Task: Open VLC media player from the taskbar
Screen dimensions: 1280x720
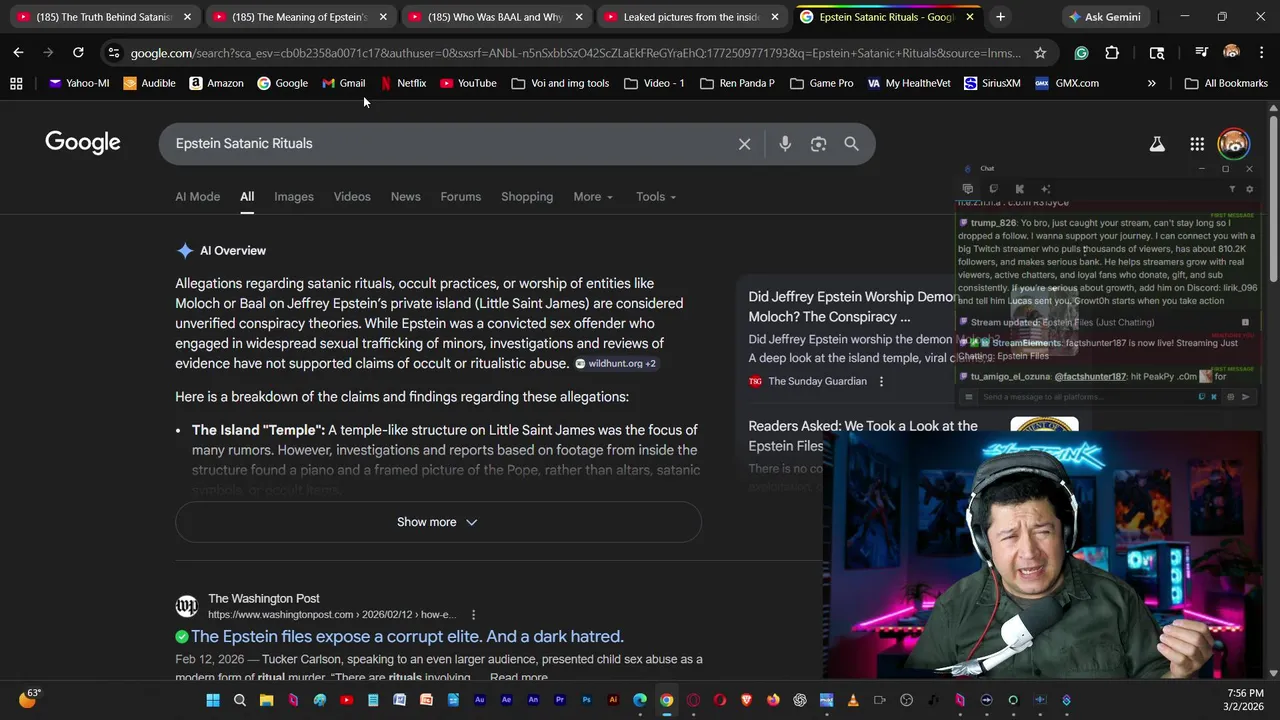Action: pos(853,700)
